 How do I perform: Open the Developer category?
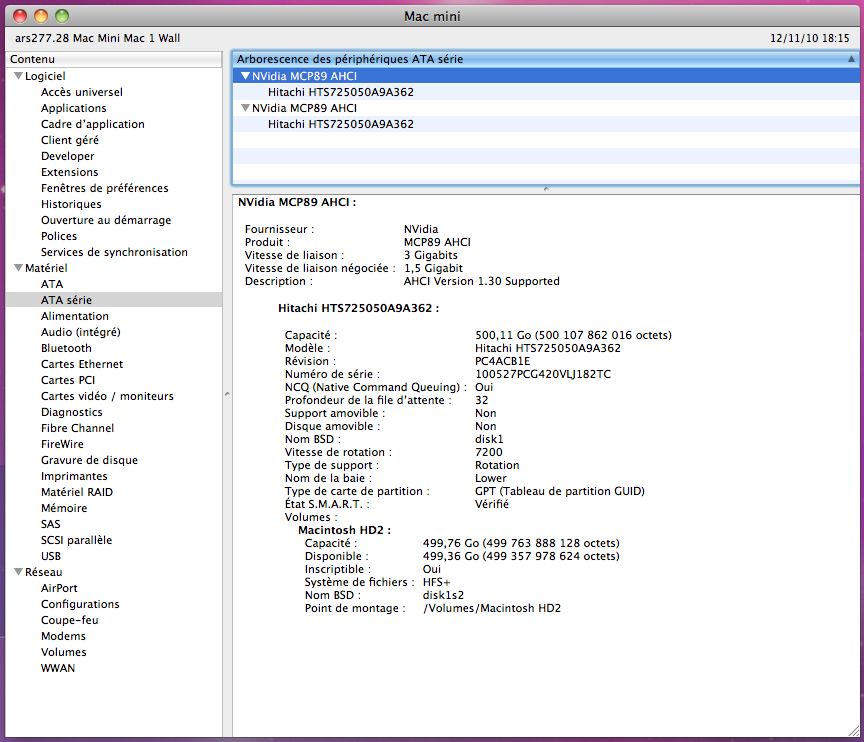[x=68, y=156]
